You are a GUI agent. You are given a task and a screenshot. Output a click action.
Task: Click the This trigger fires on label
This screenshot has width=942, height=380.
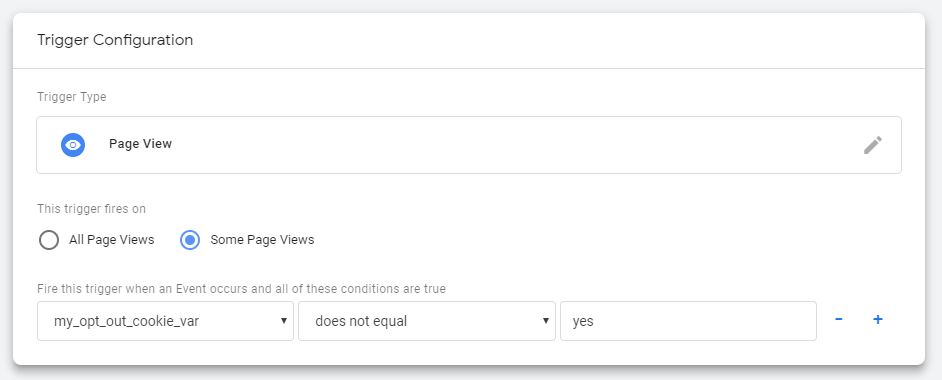91,209
